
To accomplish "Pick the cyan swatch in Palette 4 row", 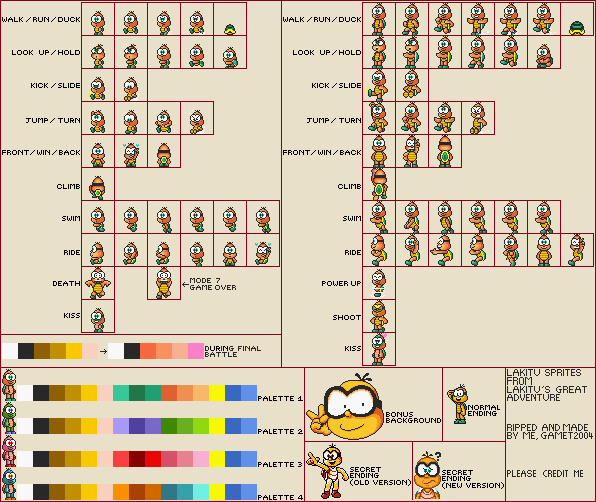I will pyautogui.click(x=201, y=492).
